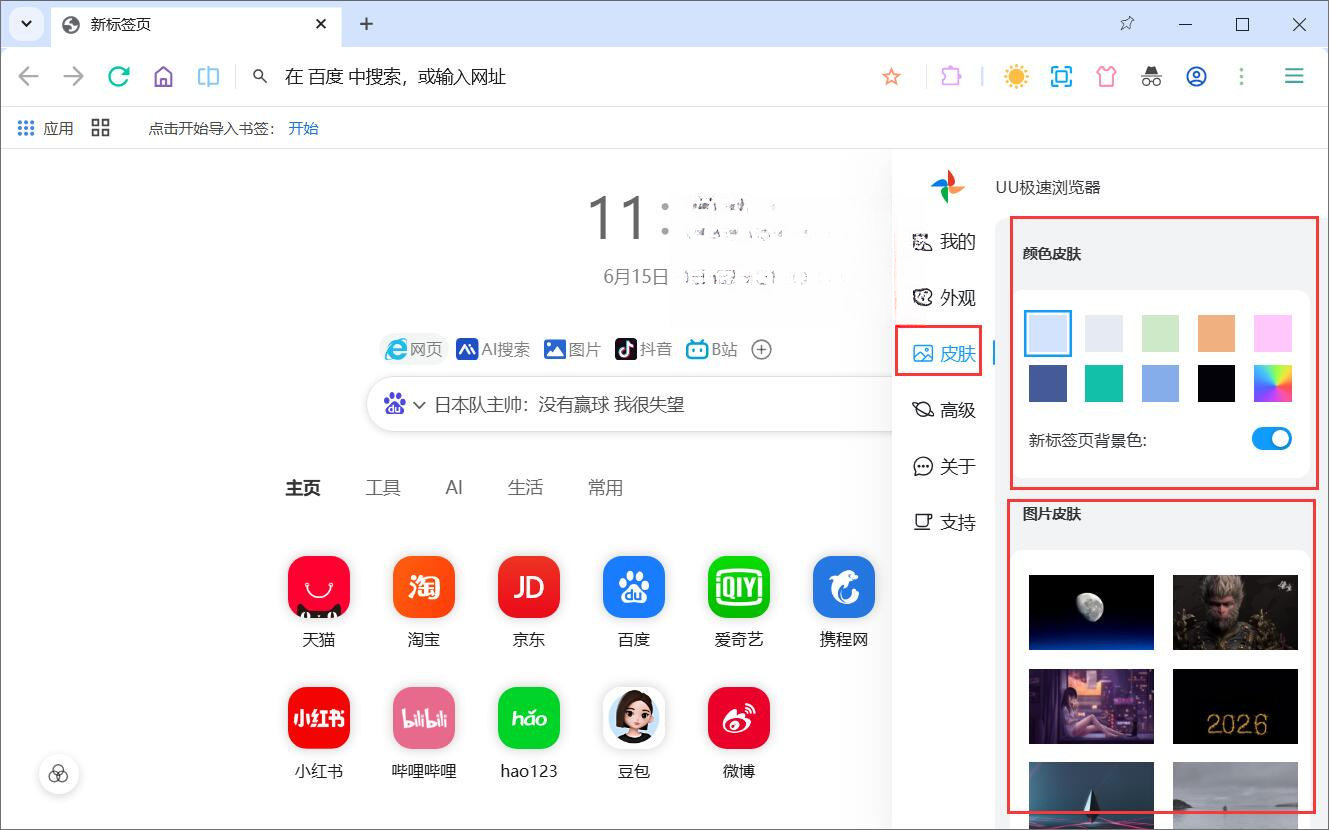Open the 皮肤 settings section
The height and width of the screenshot is (830, 1329).
coord(944,353)
